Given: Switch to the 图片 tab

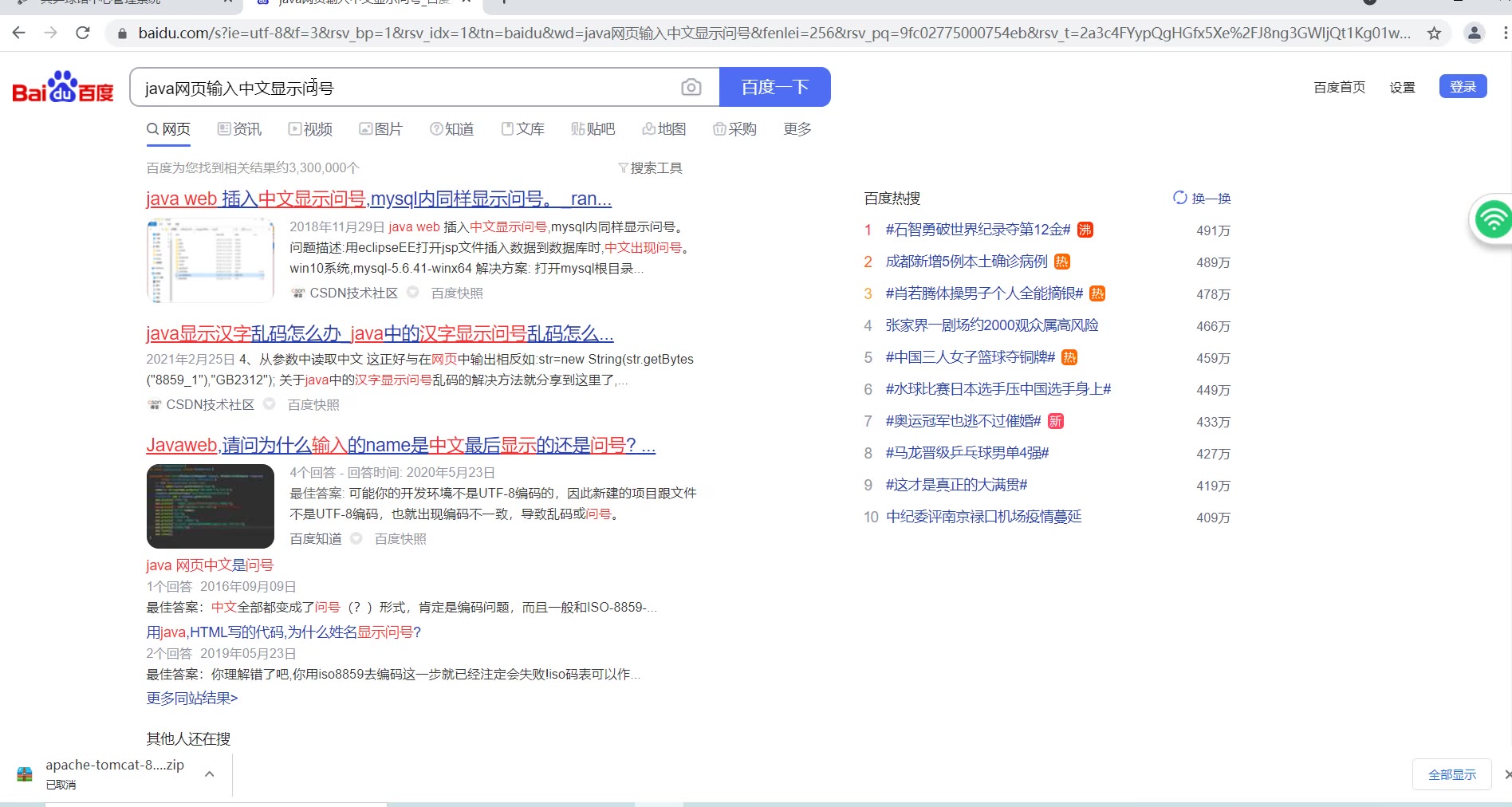Looking at the screenshot, I should pos(380,129).
